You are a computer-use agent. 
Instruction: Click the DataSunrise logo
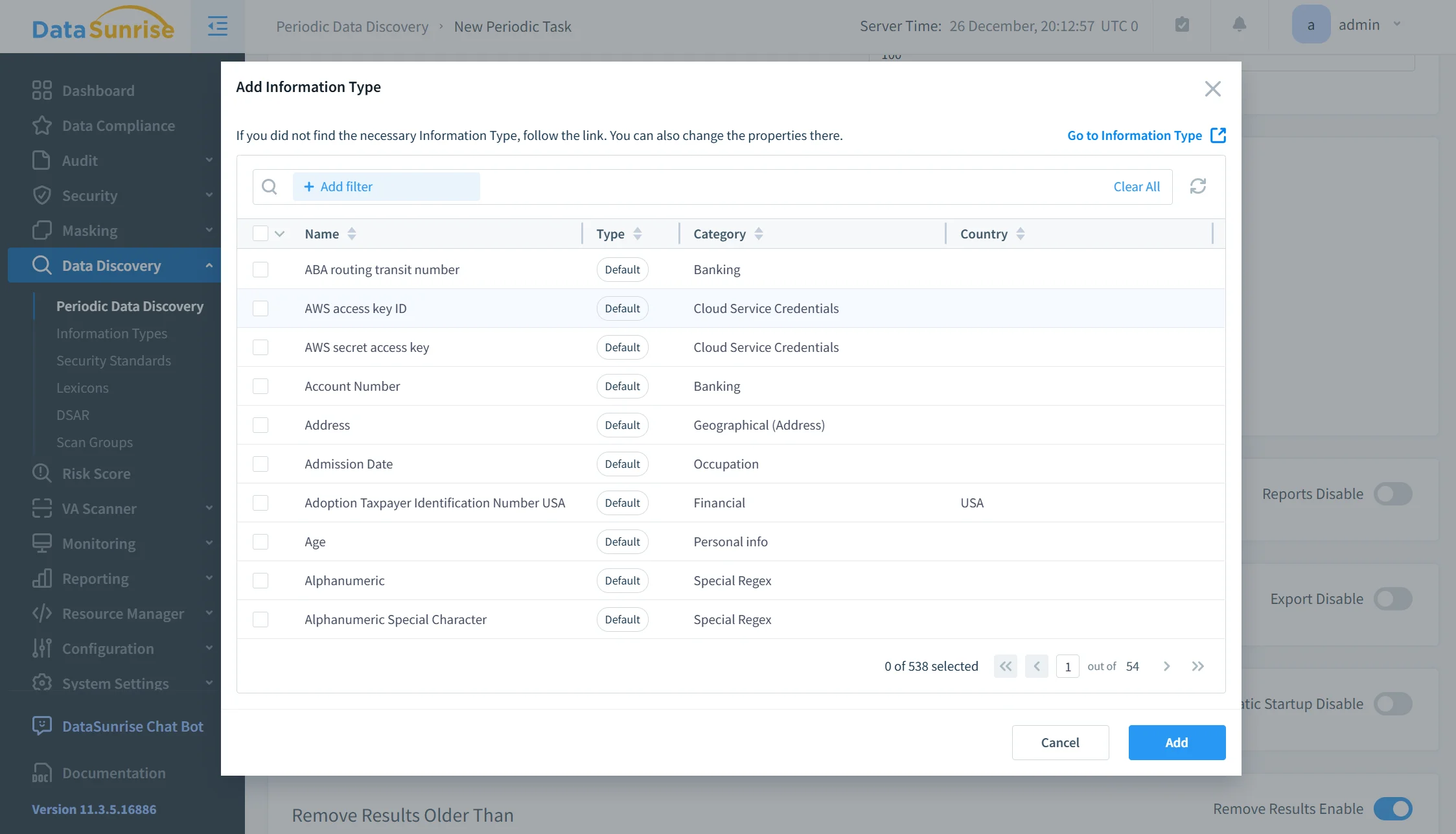102,26
